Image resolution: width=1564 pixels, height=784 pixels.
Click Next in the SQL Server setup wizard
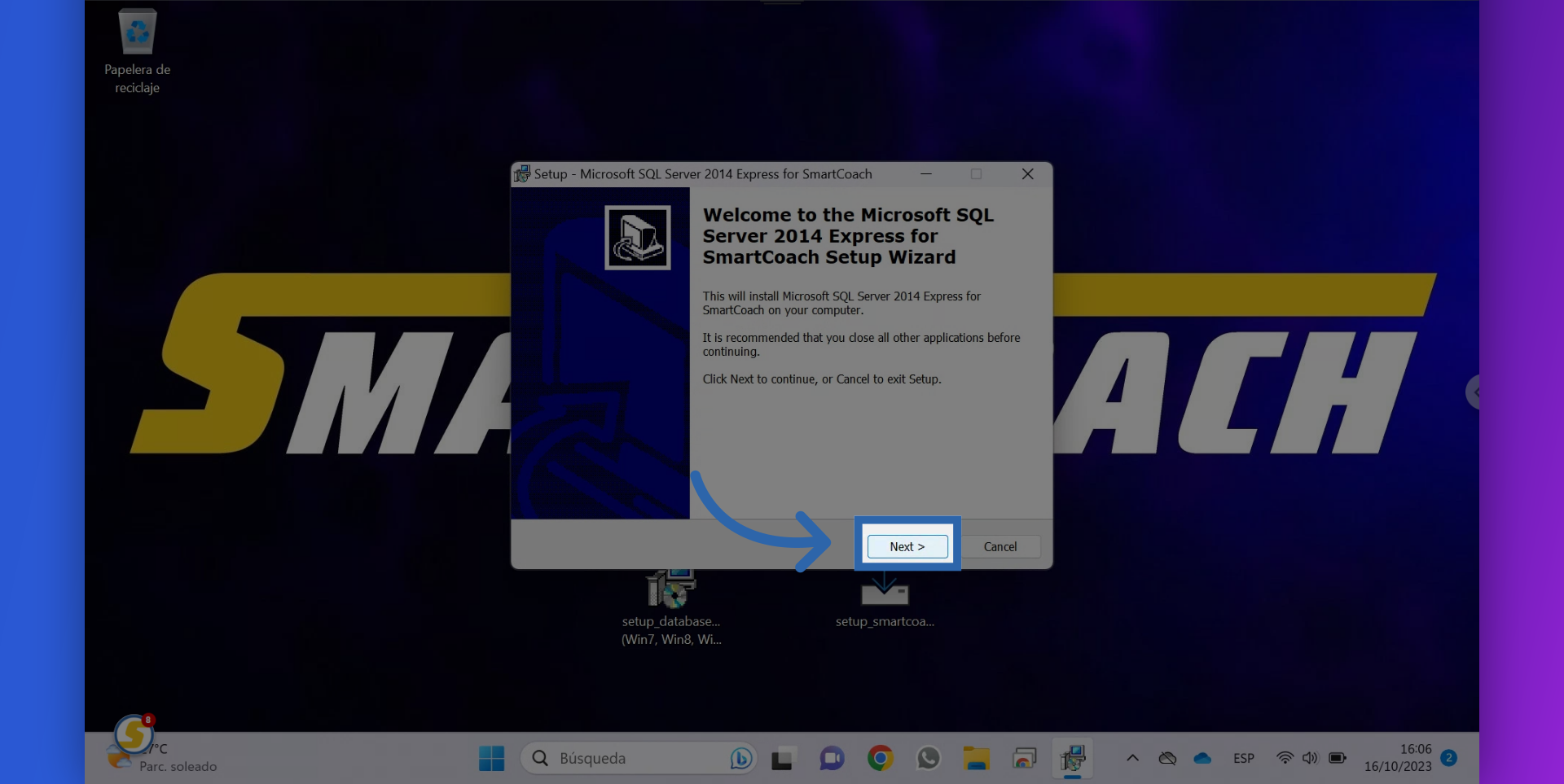pos(907,547)
